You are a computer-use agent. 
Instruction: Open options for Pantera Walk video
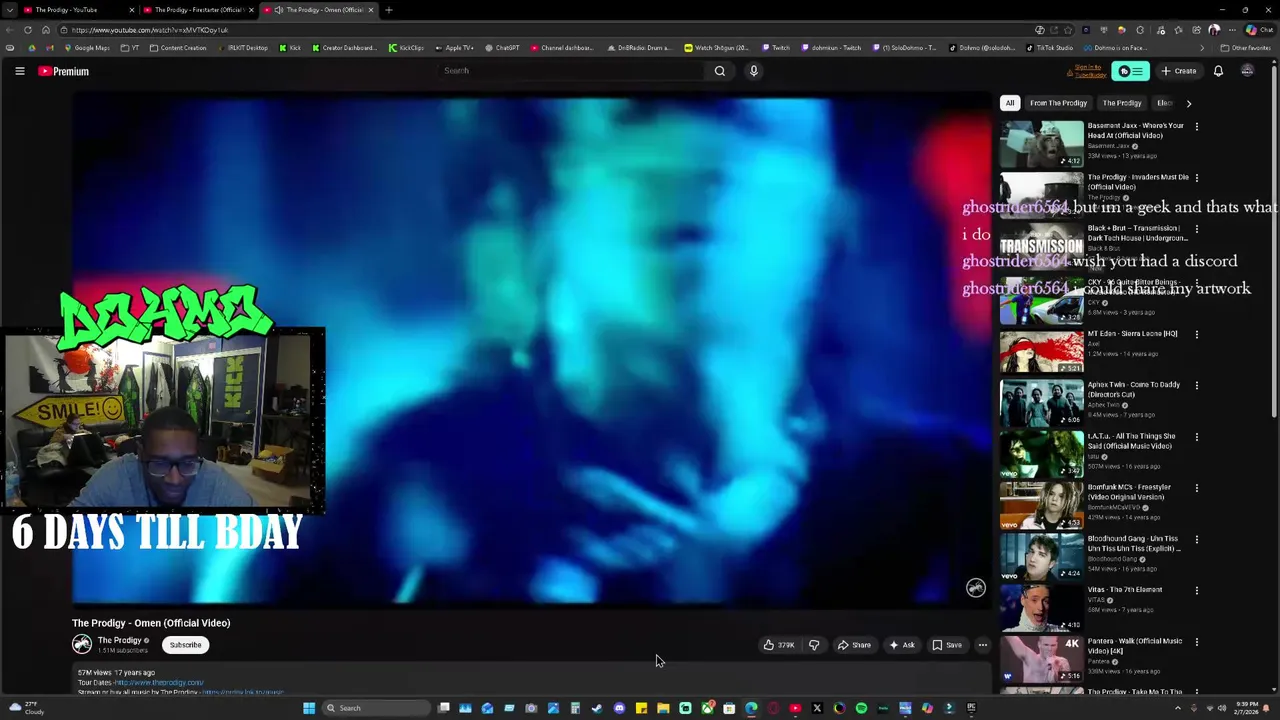pos(1196,642)
